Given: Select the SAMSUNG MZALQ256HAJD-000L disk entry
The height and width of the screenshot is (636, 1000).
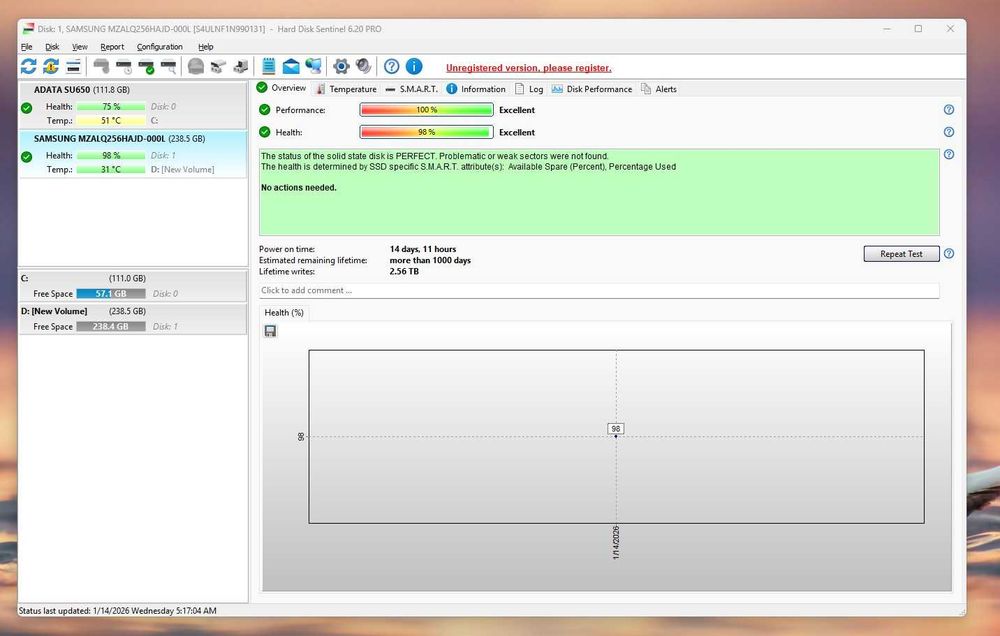Looking at the screenshot, I should [133, 154].
